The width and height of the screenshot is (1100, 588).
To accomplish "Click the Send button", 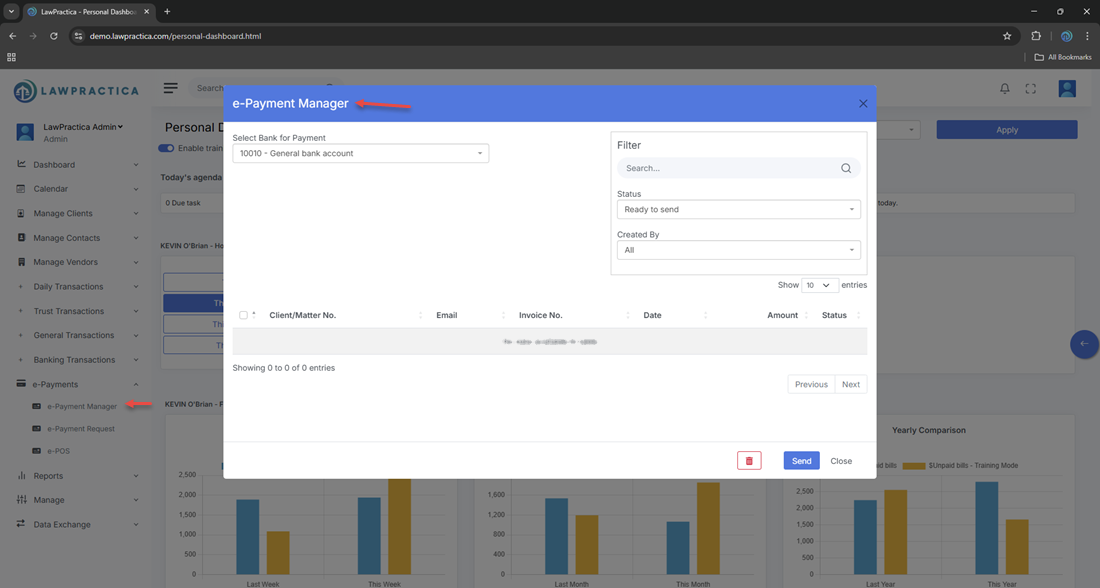I will [x=801, y=461].
